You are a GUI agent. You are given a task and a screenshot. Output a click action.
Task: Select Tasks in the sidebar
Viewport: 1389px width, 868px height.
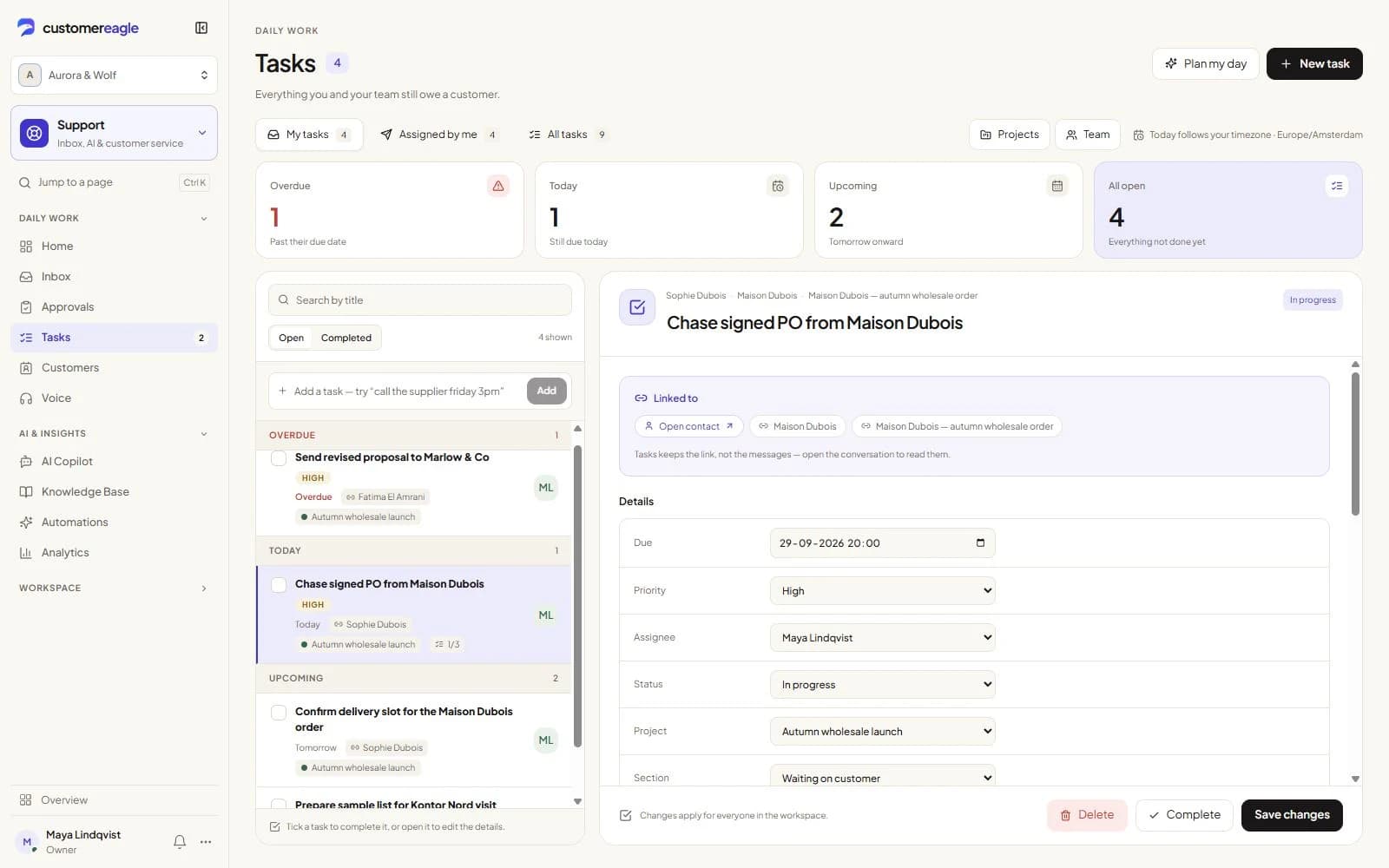[114, 338]
